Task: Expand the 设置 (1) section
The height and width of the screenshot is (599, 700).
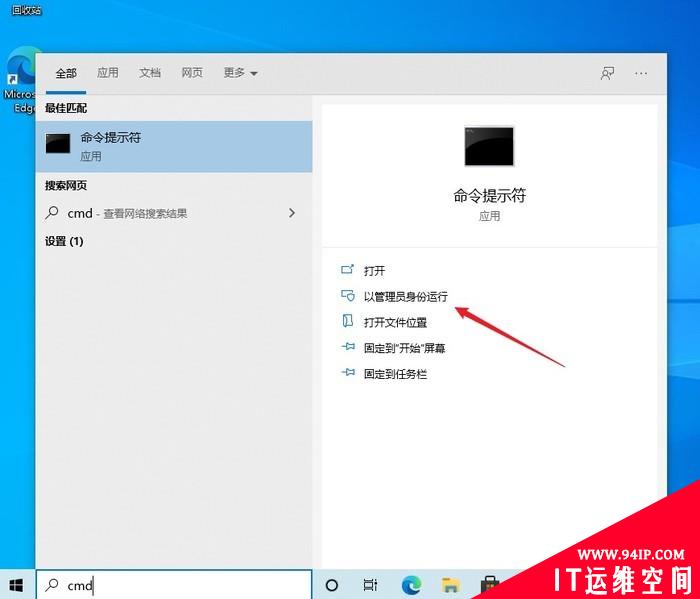Action: point(64,241)
